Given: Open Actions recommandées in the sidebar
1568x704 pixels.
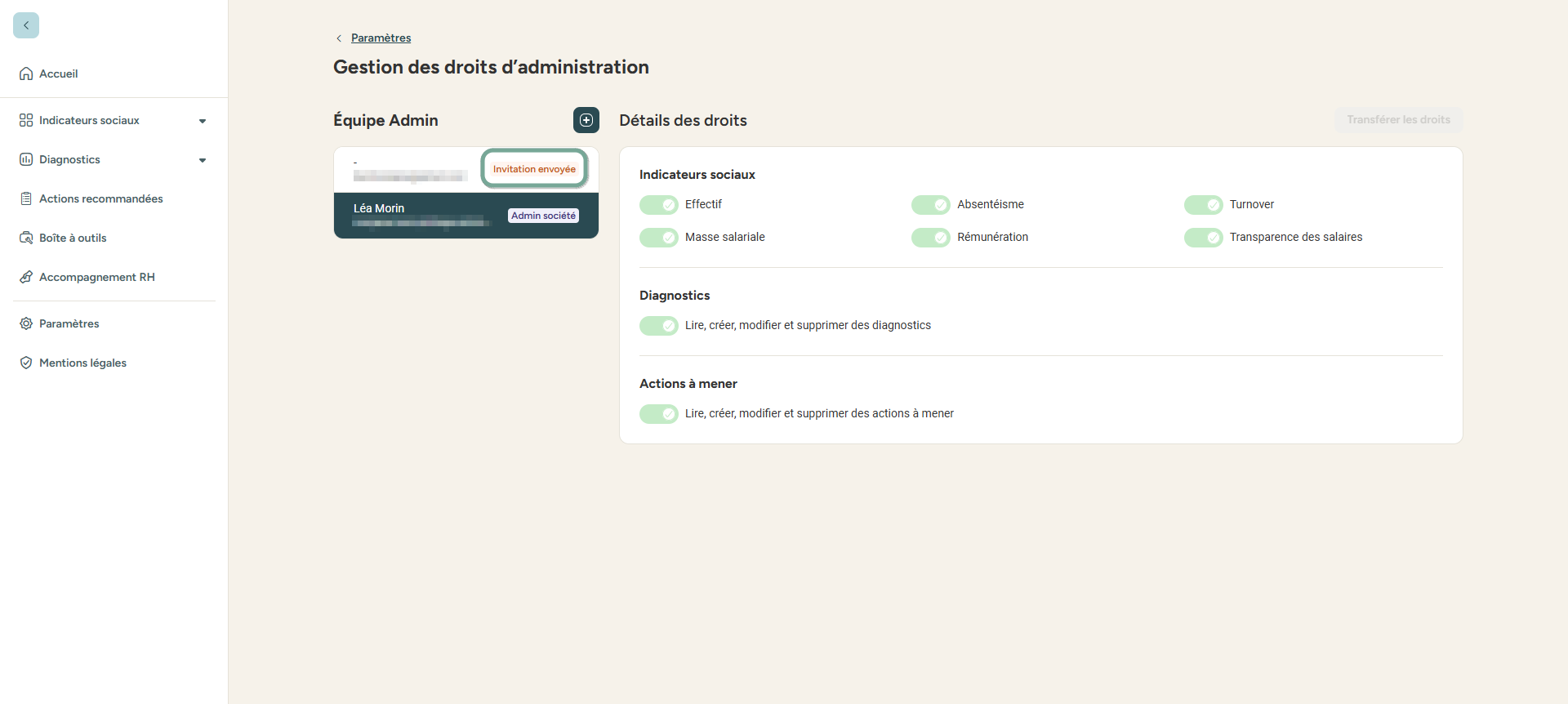Looking at the screenshot, I should (100, 198).
